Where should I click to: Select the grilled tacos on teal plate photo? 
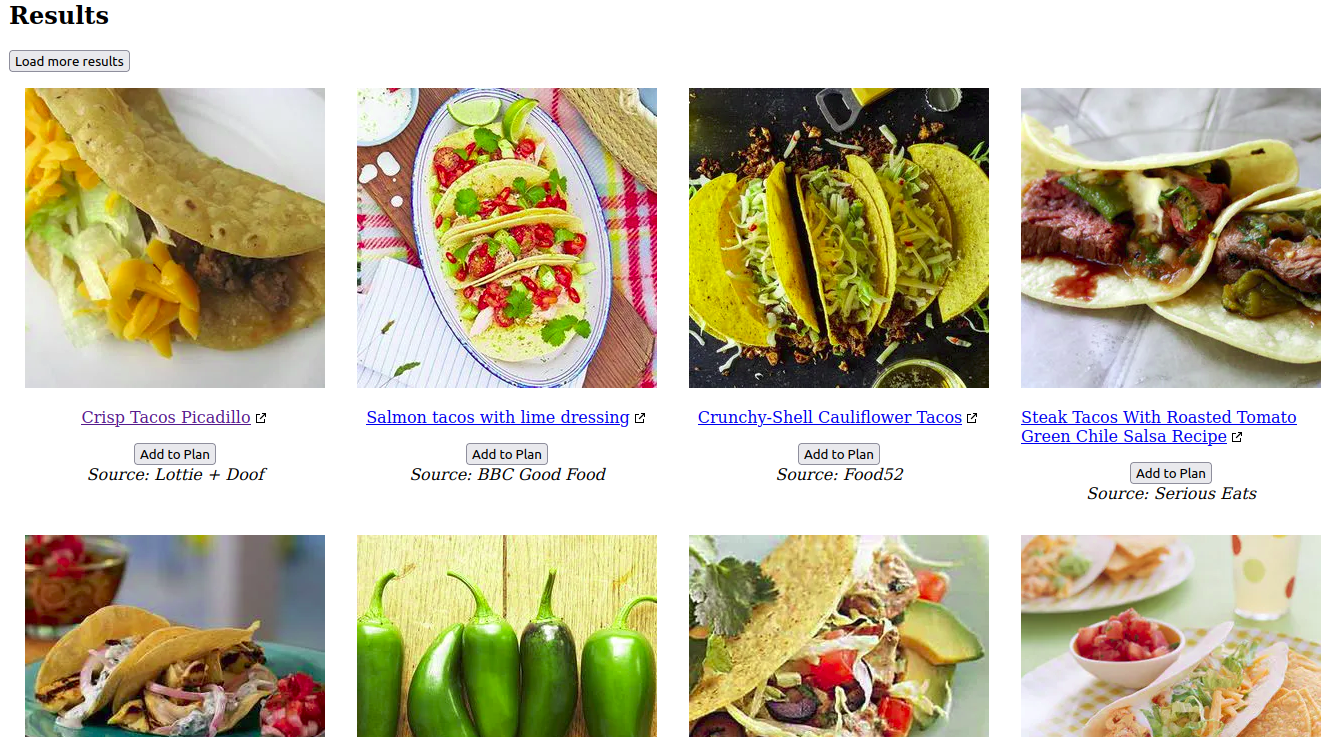pyautogui.click(x=175, y=636)
